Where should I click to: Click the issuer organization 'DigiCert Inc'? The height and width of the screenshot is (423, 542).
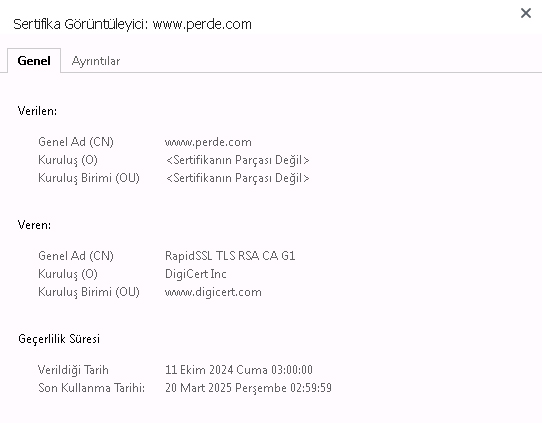[196, 274]
